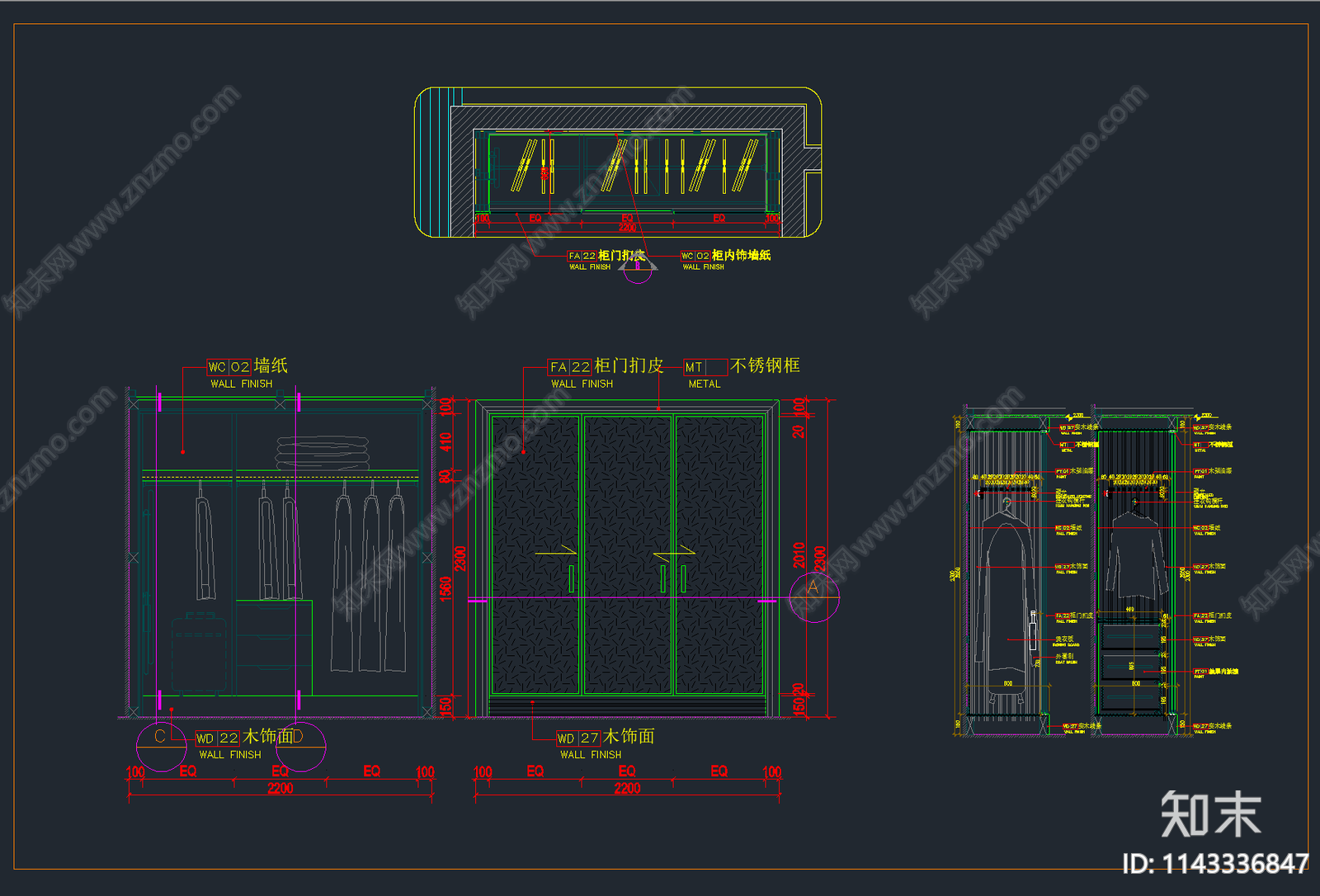Click the 'PT 01' drawer interior label in right section
The height and width of the screenshot is (896, 1320).
[x=1216, y=672]
